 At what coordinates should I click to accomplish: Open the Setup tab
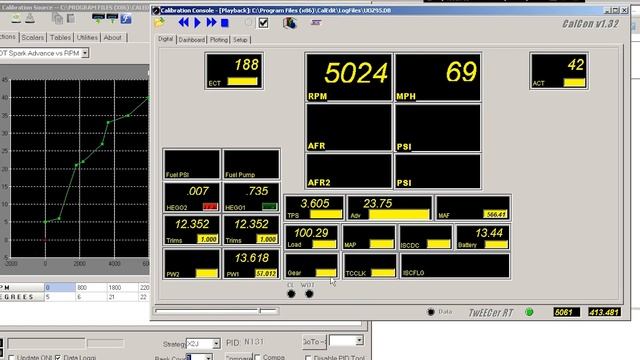(240, 40)
